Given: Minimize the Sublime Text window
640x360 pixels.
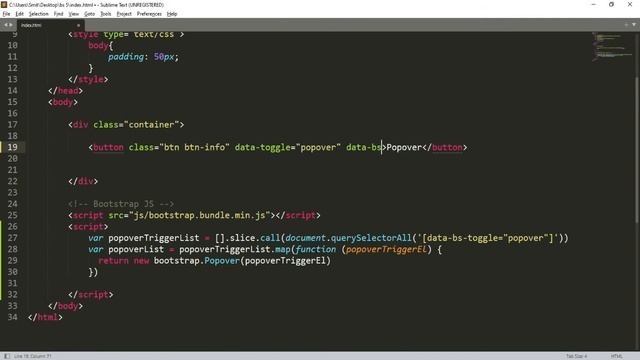Looking at the screenshot, I should pyautogui.click(x=594, y=4).
